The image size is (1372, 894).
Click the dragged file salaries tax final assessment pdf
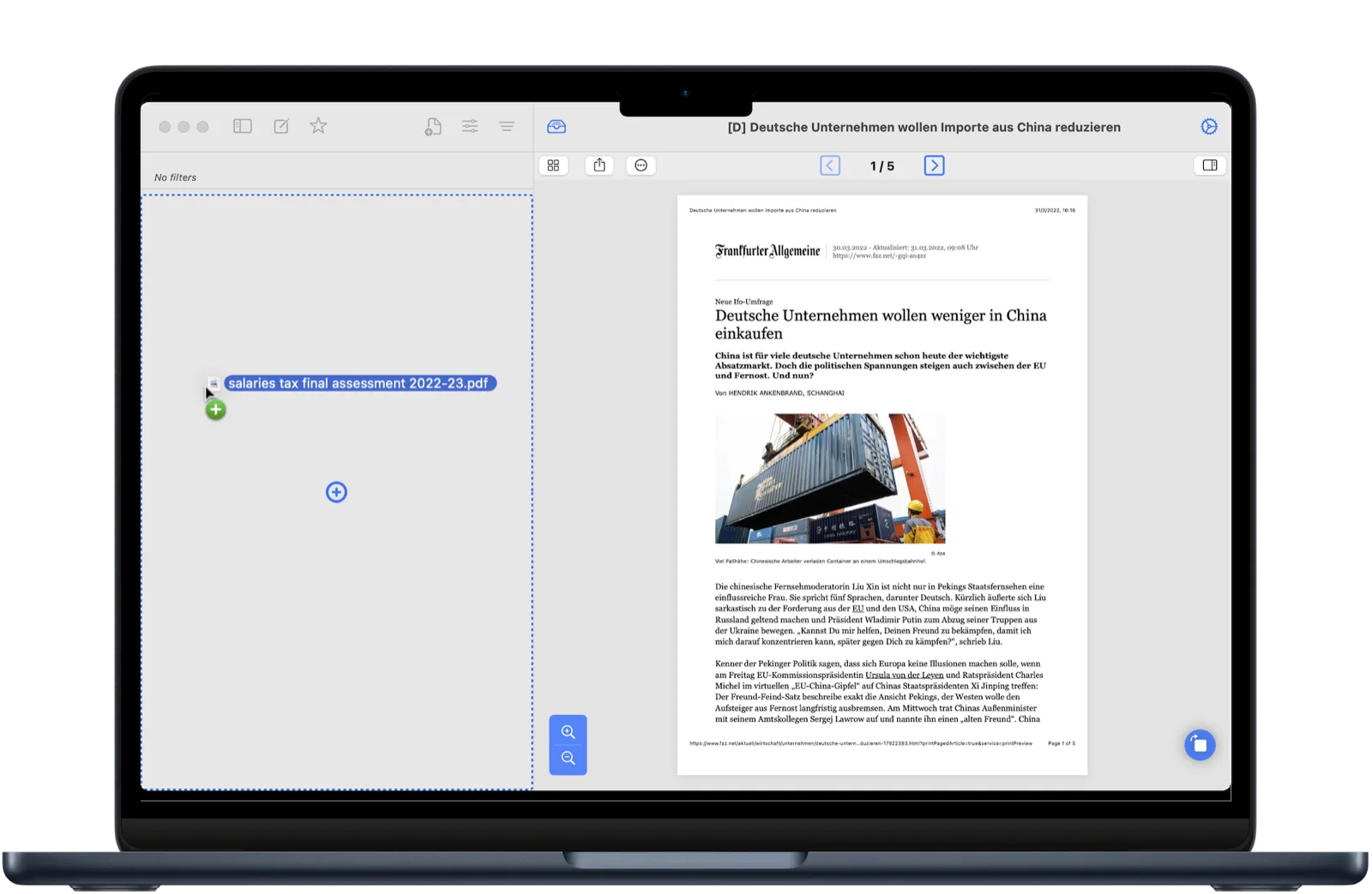point(358,383)
